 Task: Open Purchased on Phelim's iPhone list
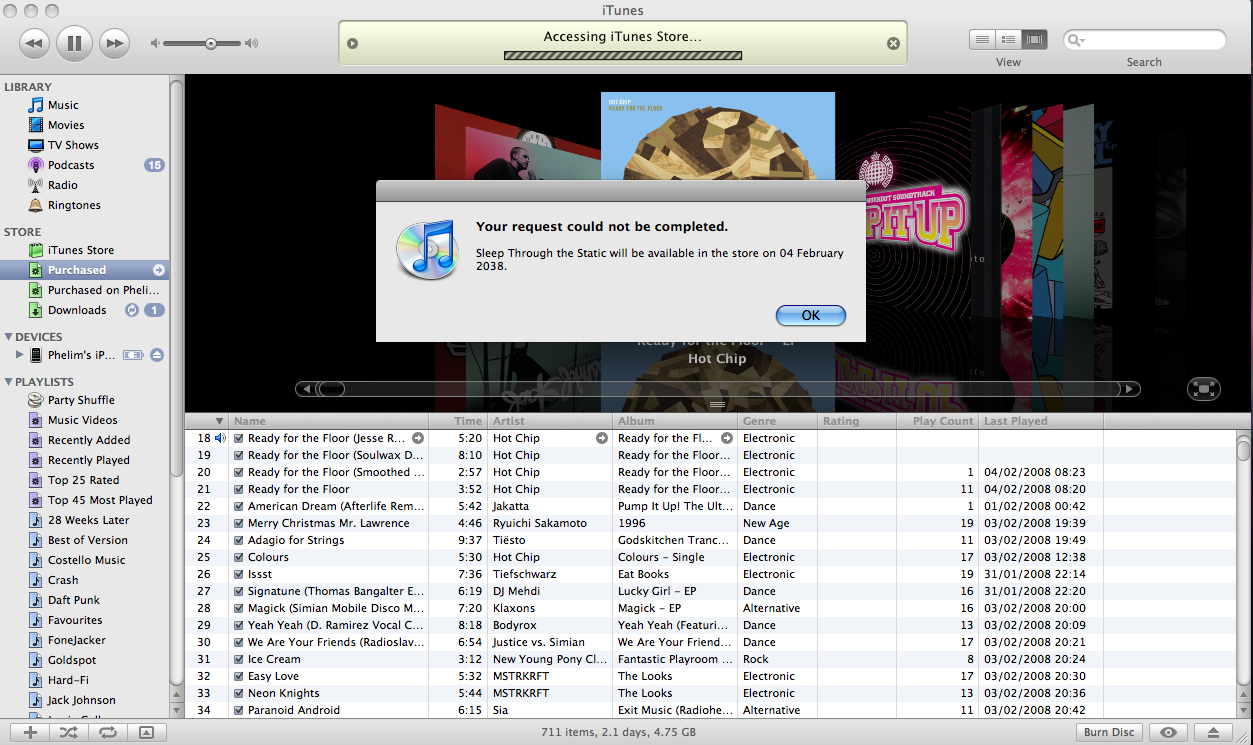point(103,290)
